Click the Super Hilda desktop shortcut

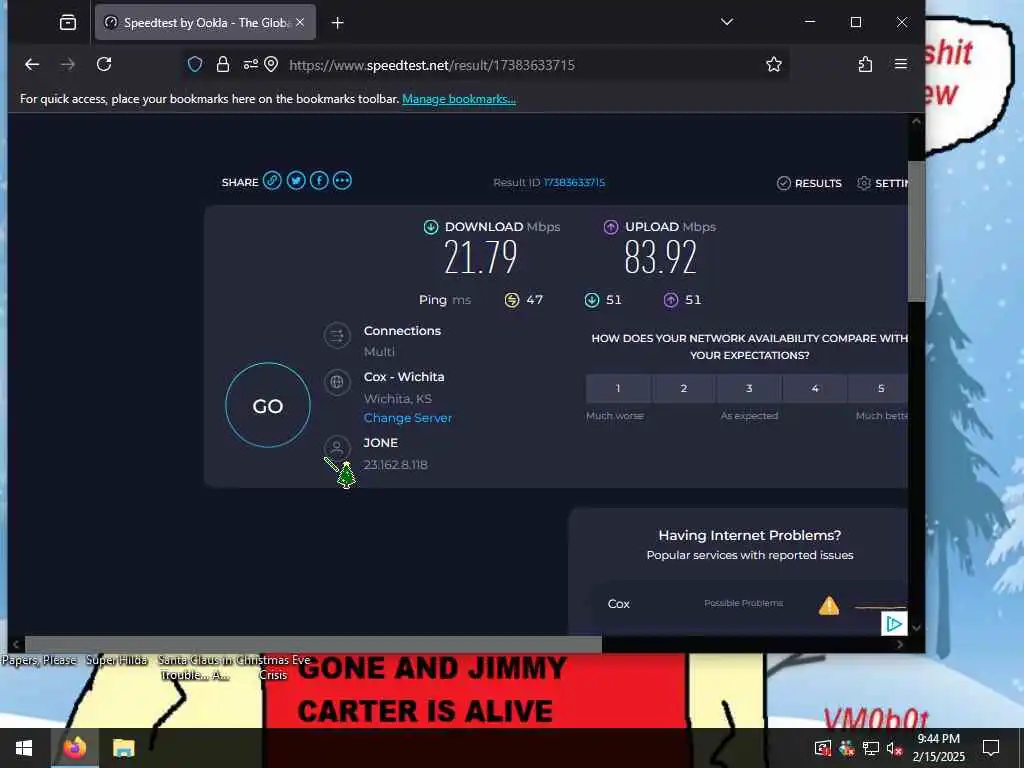117,660
